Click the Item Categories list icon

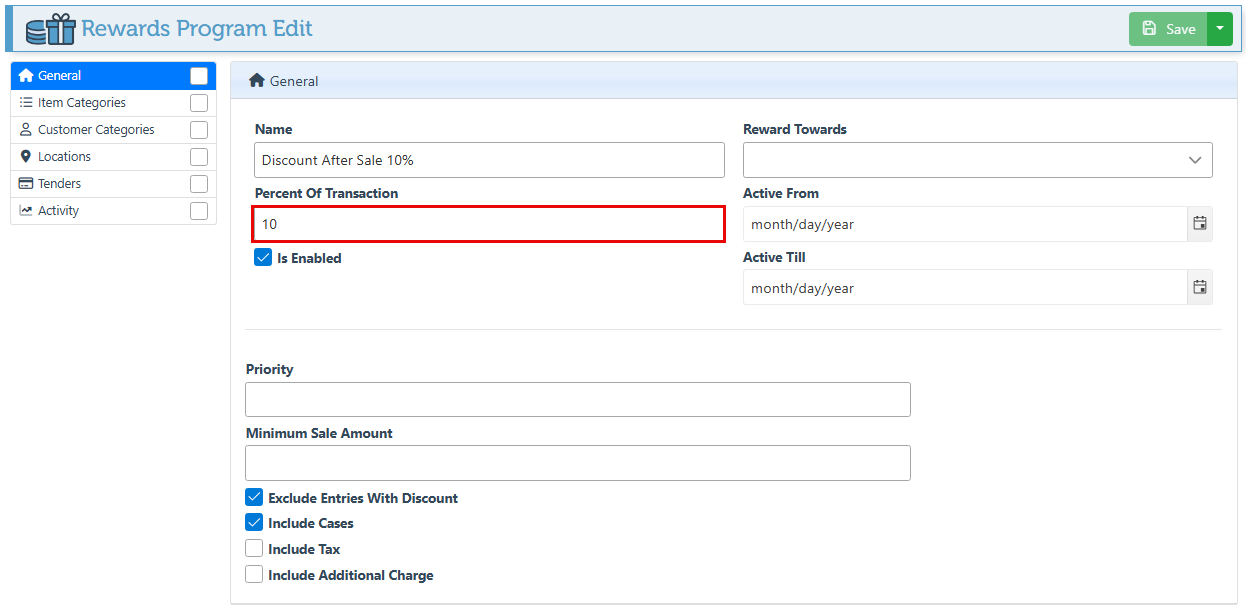(26, 102)
